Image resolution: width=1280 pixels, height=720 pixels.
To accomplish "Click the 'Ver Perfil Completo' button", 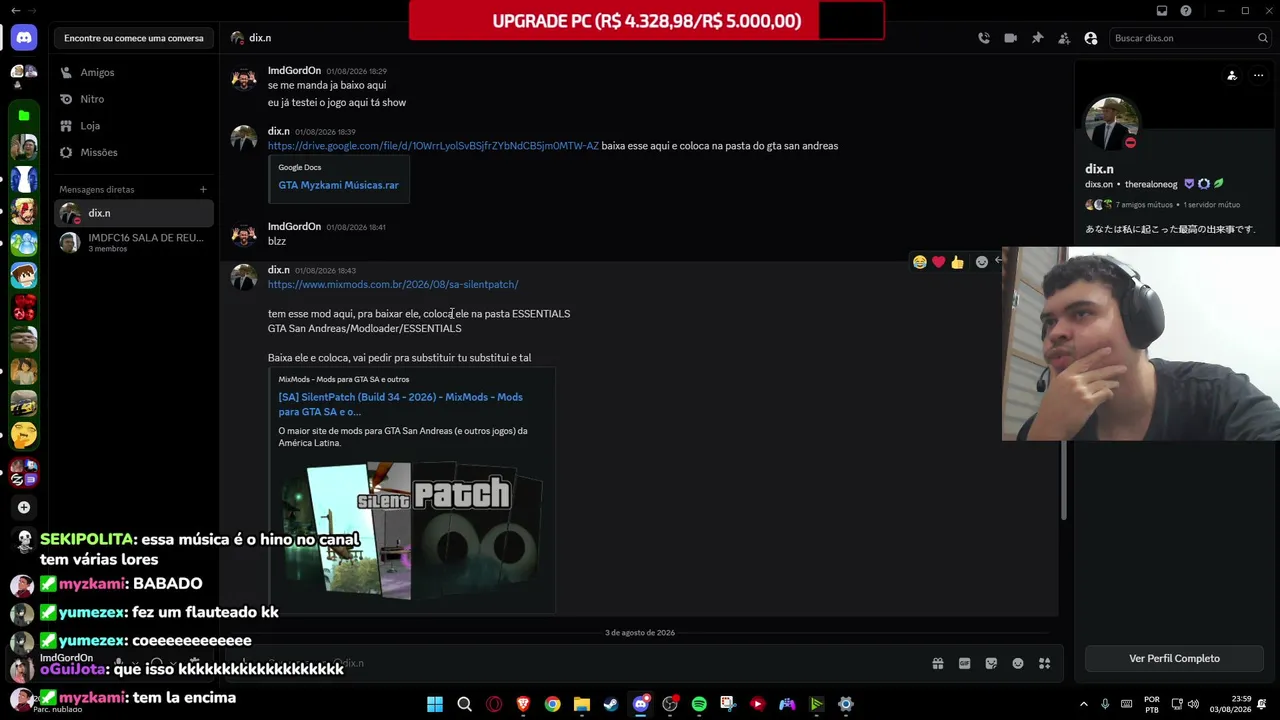I will click(1174, 659).
